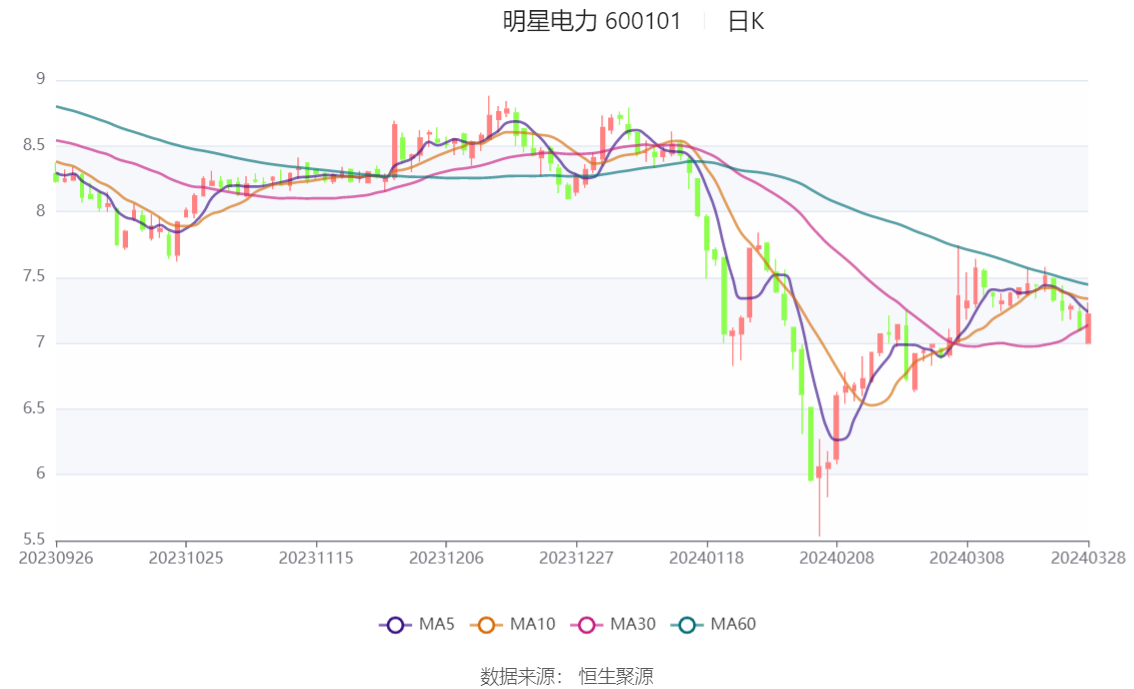This screenshot has width=1134, height=689.
Task: Toggle the MA5 series via its text label
Action: click(x=437, y=625)
